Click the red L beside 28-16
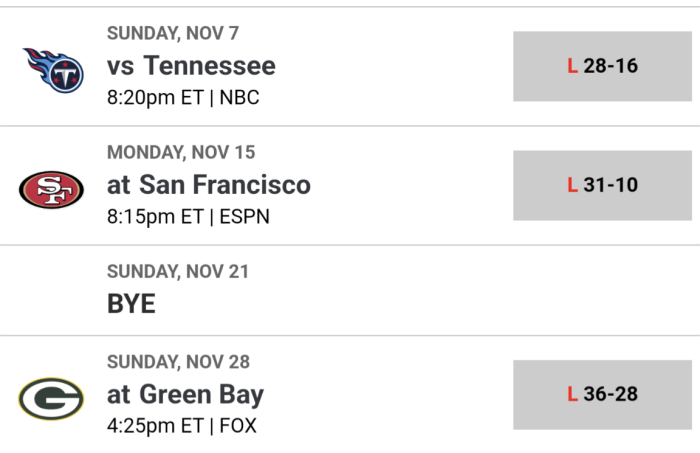Screen dimensions: 700x453 click(573, 66)
